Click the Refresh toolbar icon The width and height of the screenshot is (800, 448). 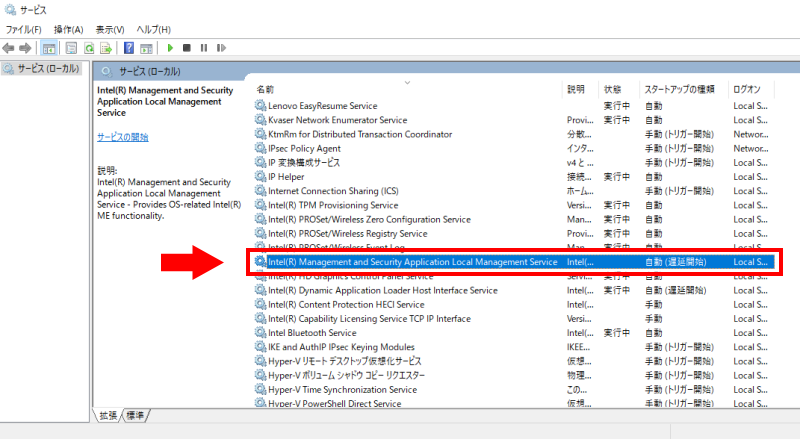tap(89, 47)
